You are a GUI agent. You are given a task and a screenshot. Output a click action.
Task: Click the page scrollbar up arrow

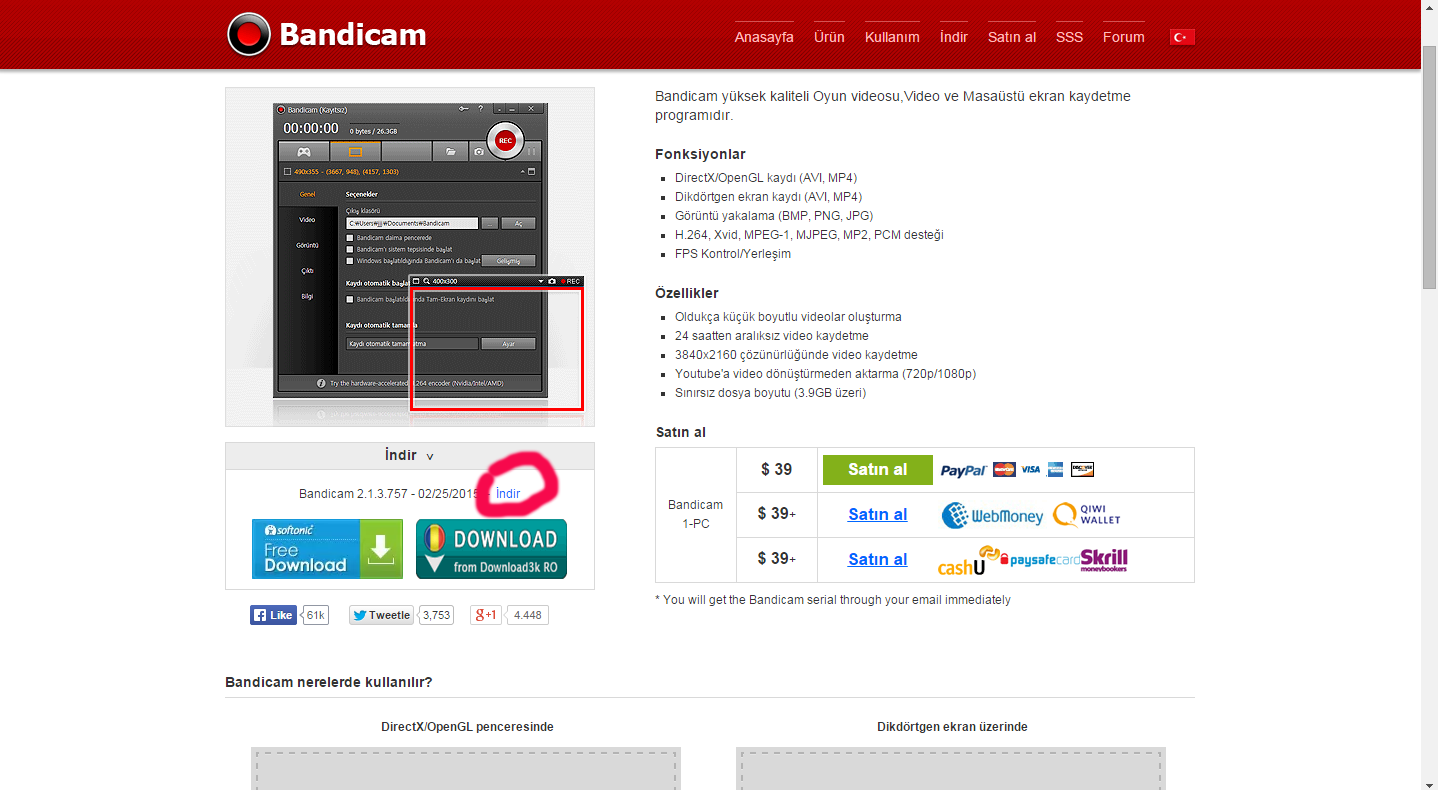[1429, 8]
